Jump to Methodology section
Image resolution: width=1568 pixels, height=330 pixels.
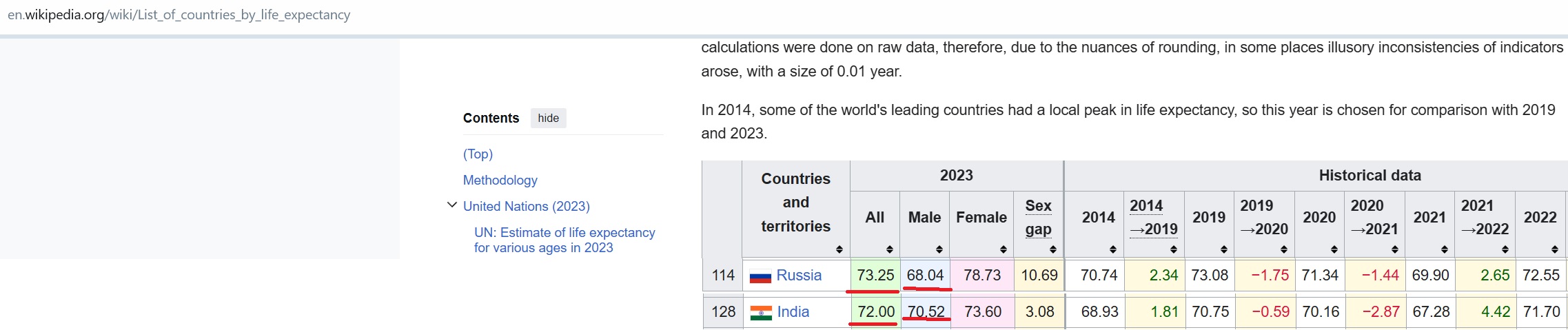pyautogui.click(x=500, y=180)
